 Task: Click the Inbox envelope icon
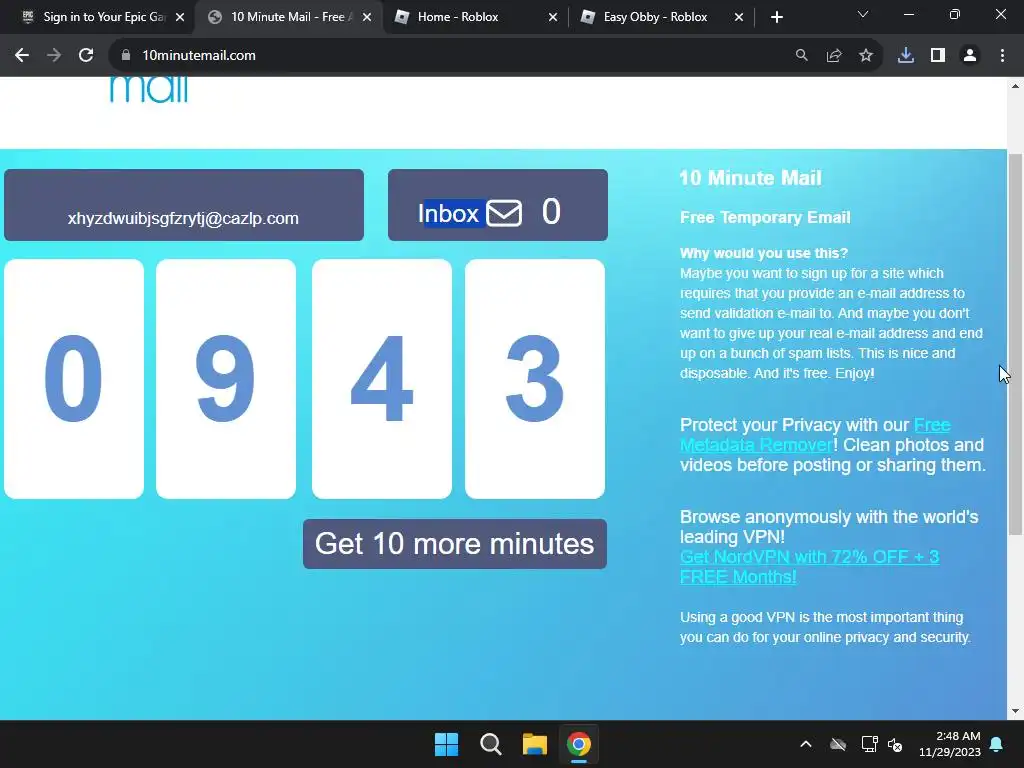[504, 213]
